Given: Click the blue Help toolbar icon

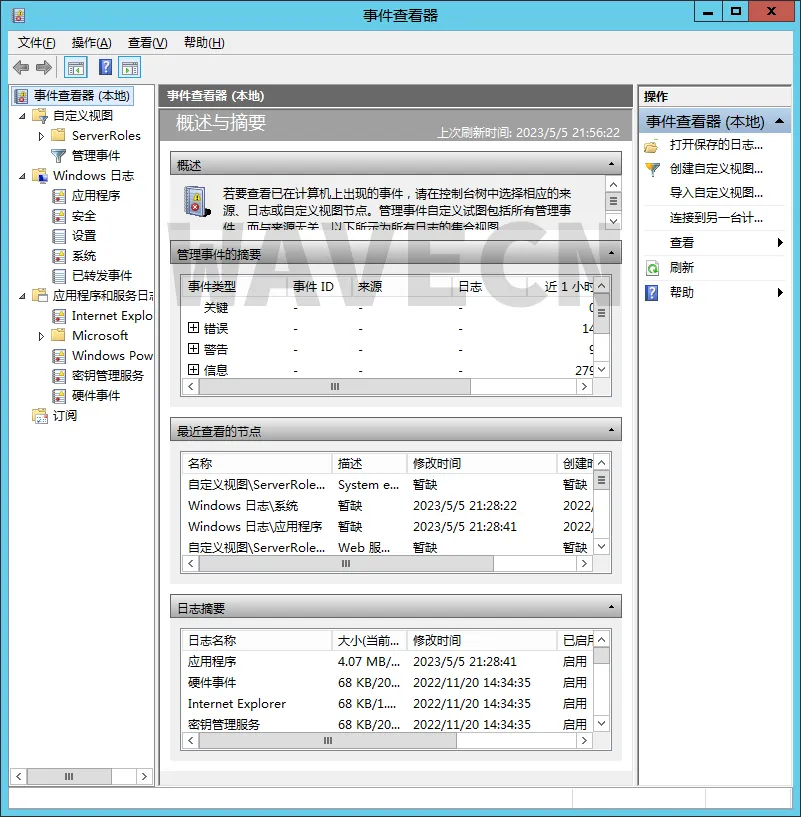Looking at the screenshot, I should [105, 67].
